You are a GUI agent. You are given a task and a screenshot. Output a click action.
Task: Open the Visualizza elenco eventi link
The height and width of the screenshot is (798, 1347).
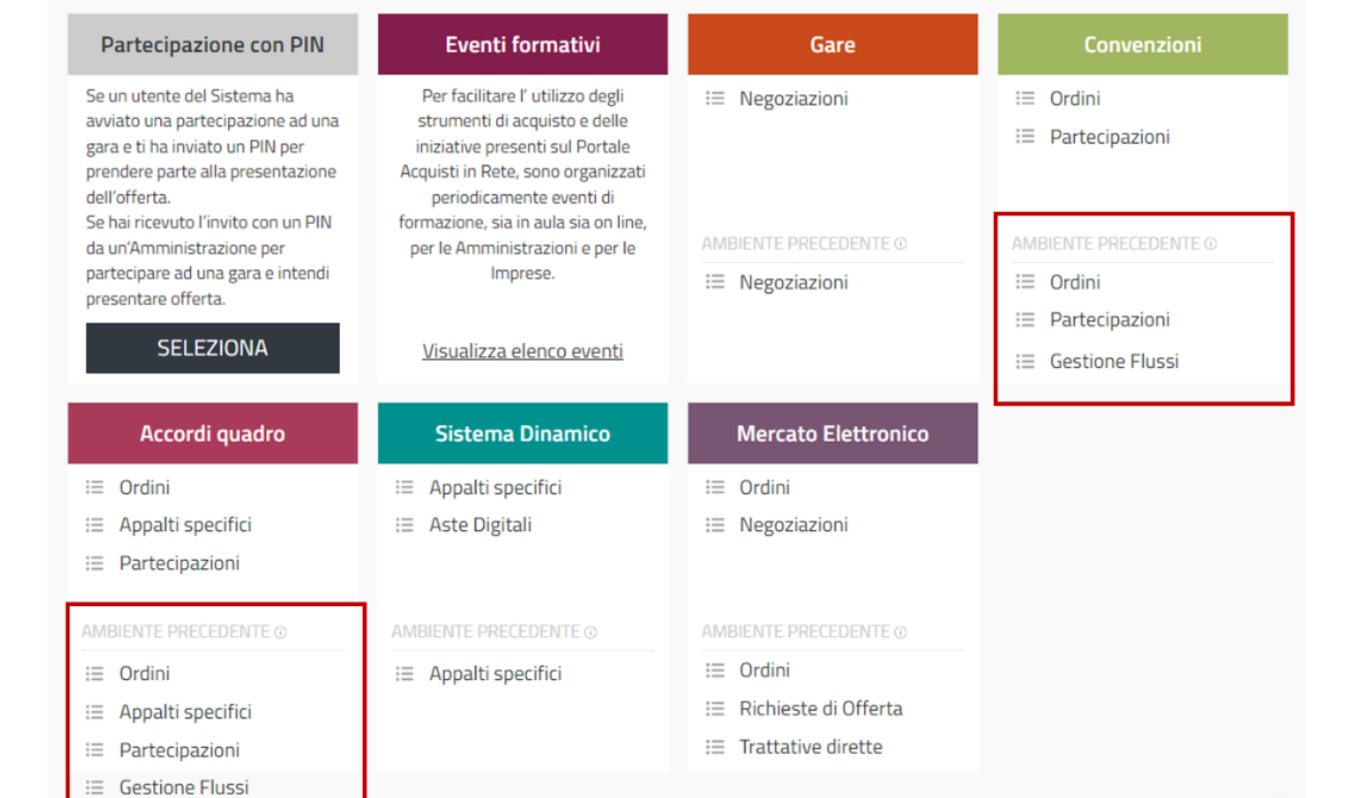point(522,351)
